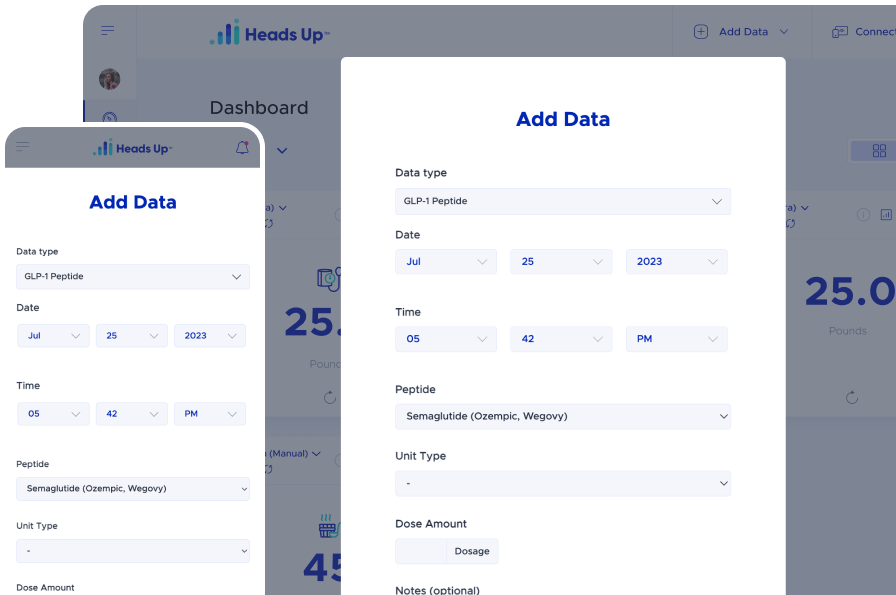Select the month Jul dropdown in mobile form

click(x=53, y=336)
